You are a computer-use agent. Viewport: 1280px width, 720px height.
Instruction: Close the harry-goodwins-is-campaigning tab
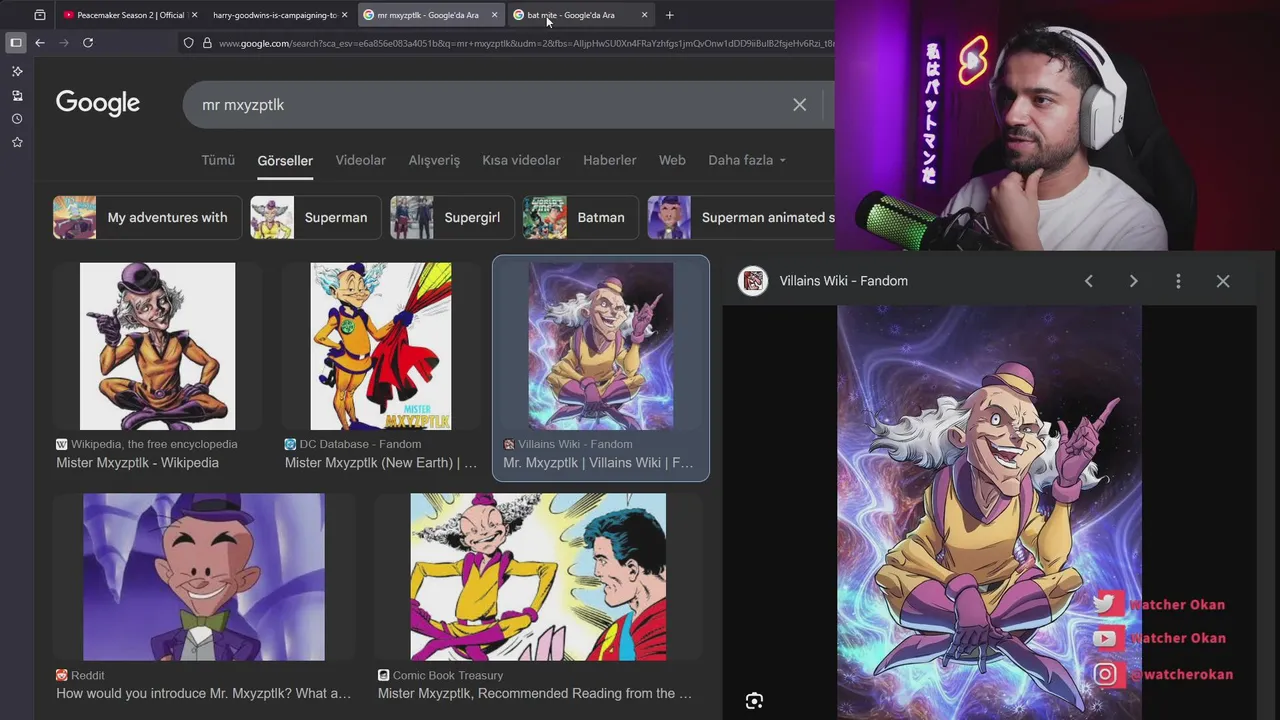click(x=344, y=15)
